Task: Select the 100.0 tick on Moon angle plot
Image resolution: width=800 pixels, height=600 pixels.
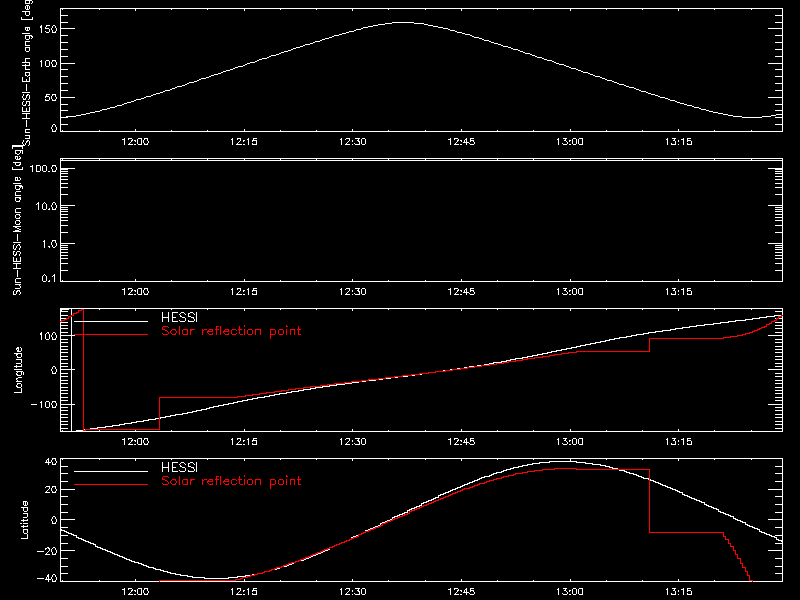Action: 43,168
